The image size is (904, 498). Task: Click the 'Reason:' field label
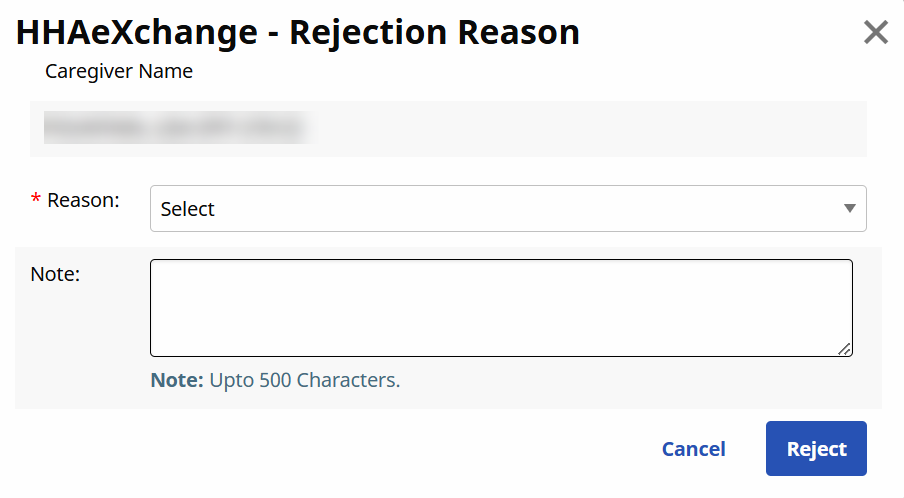[83, 200]
